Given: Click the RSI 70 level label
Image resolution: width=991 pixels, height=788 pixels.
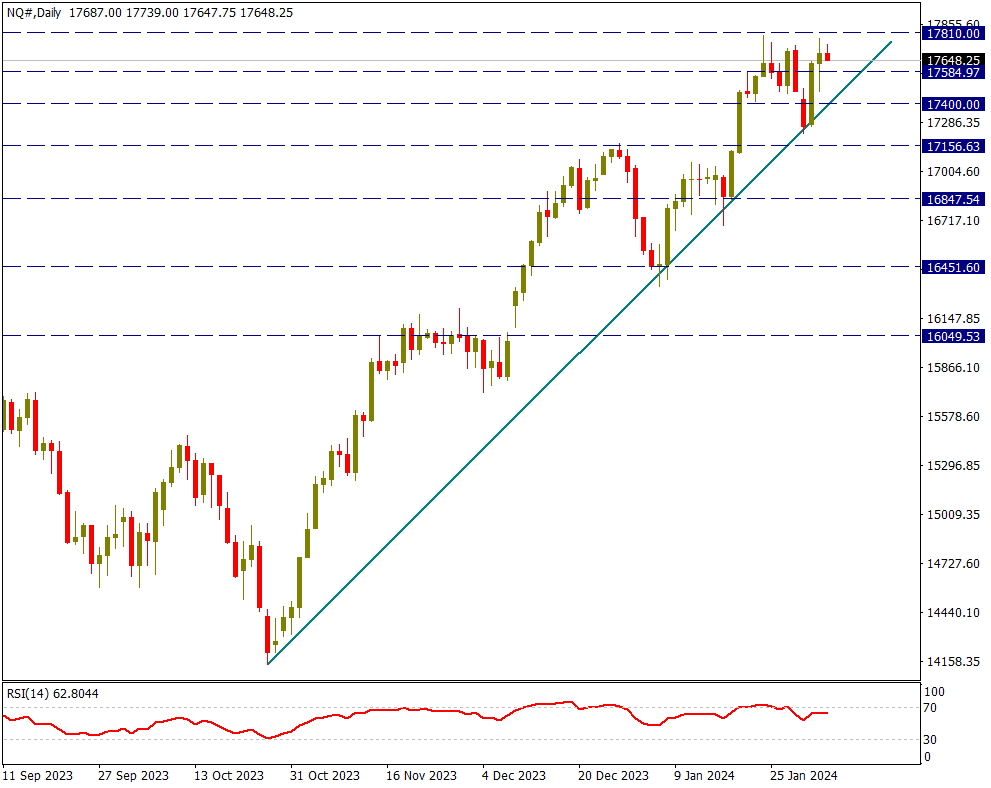Looking at the screenshot, I should [x=930, y=708].
